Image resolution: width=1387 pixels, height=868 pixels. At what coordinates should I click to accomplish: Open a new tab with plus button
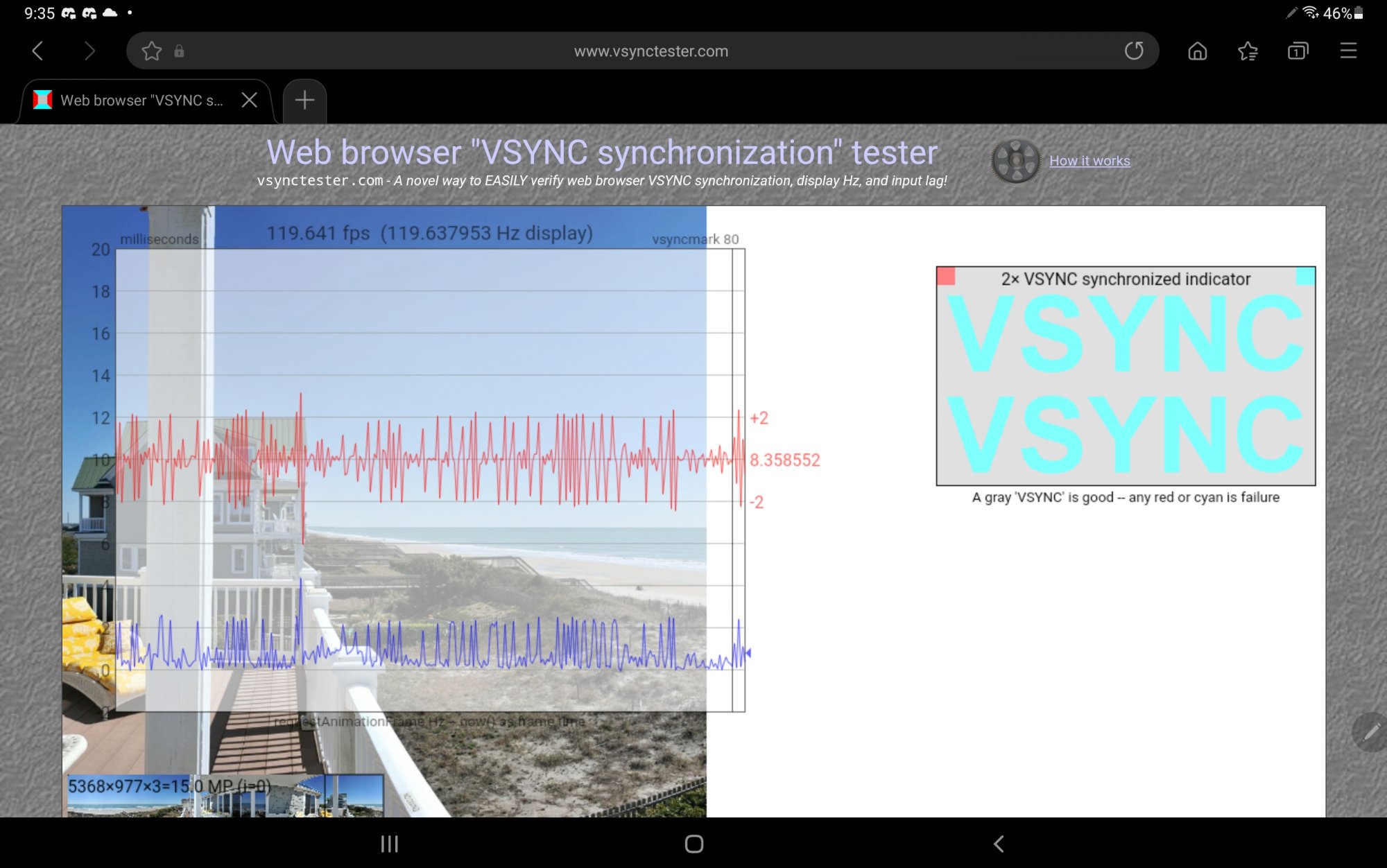coord(304,100)
